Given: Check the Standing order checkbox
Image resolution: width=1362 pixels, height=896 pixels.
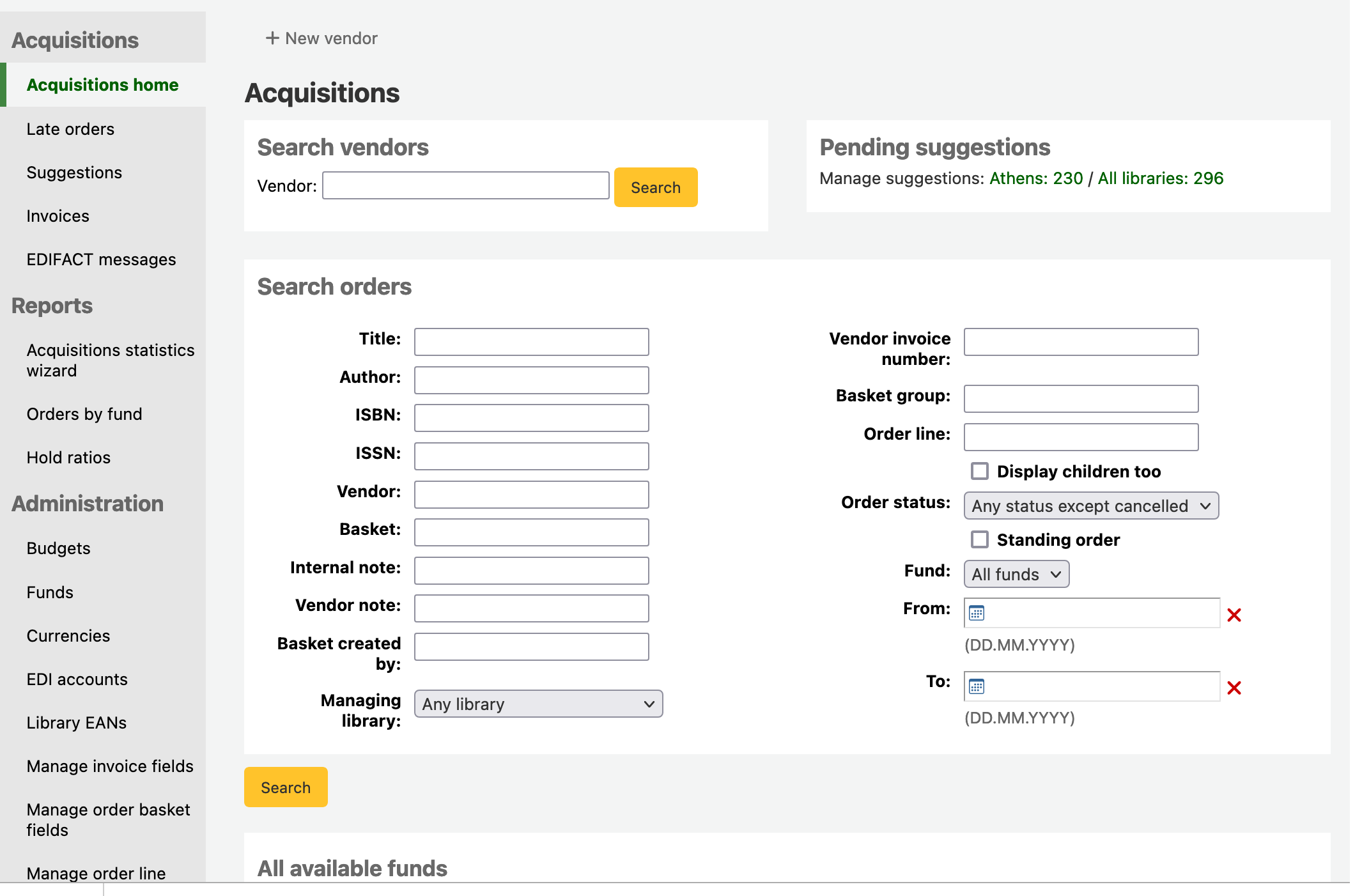Looking at the screenshot, I should point(980,540).
